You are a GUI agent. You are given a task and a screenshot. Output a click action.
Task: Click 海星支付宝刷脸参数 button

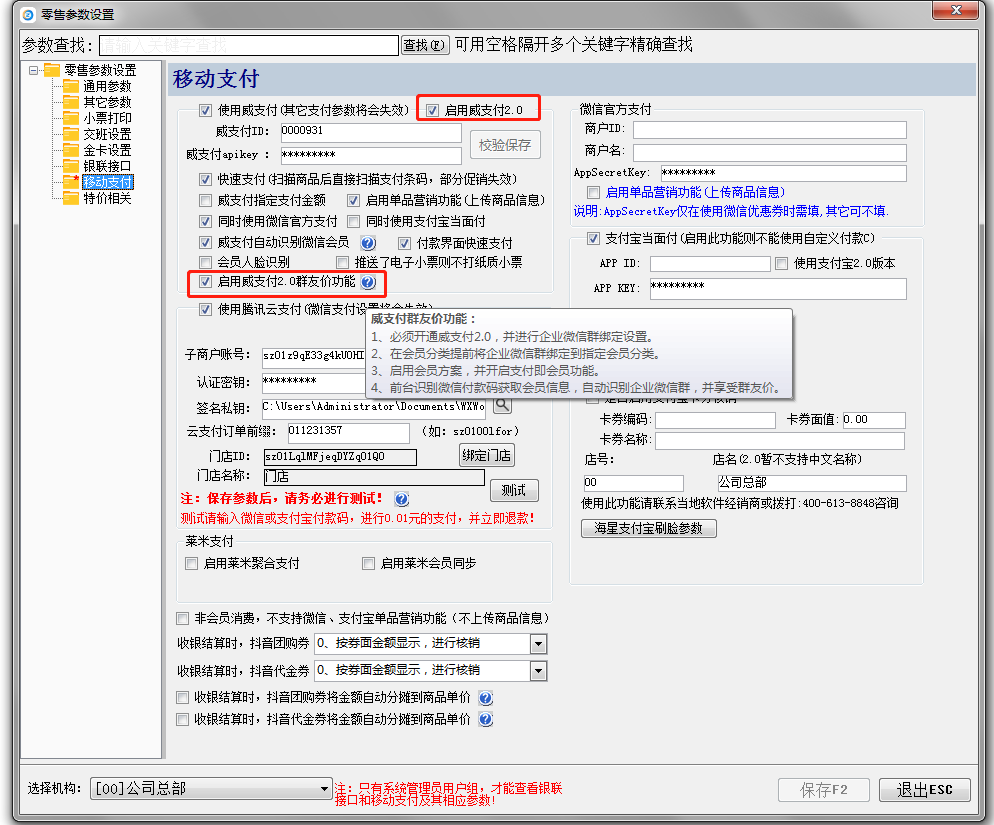(x=649, y=528)
